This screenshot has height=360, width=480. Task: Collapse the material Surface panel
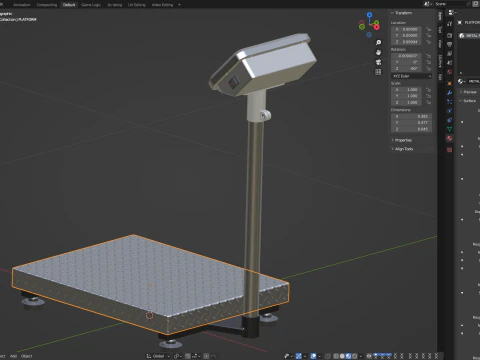click(x=467, y=101)
